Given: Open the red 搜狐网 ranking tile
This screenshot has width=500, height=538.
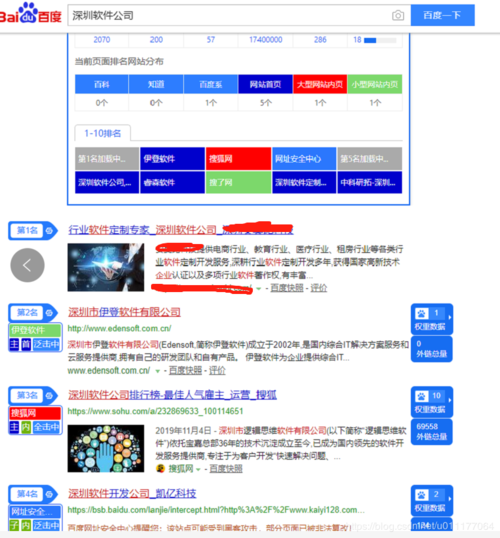Looking at the screenshot, I should pyautogui.click(x=238, y=159).
